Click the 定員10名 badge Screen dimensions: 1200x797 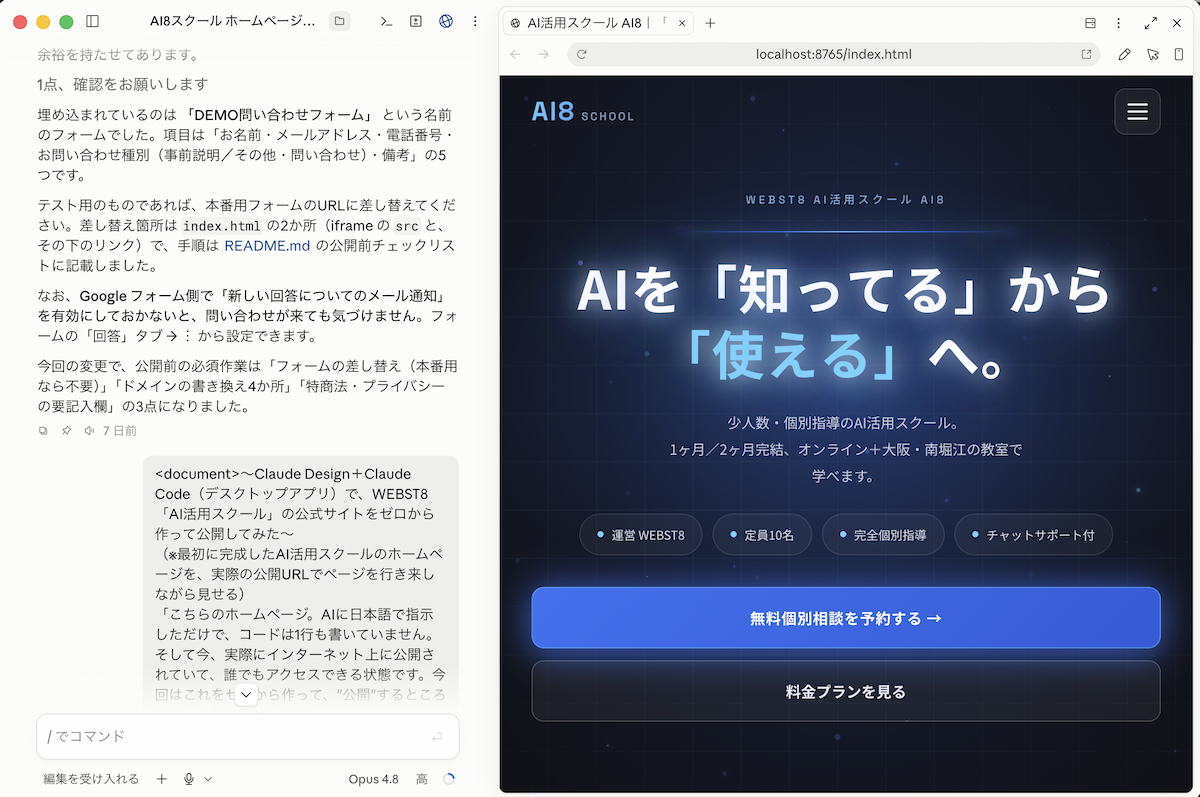[761, 535]
